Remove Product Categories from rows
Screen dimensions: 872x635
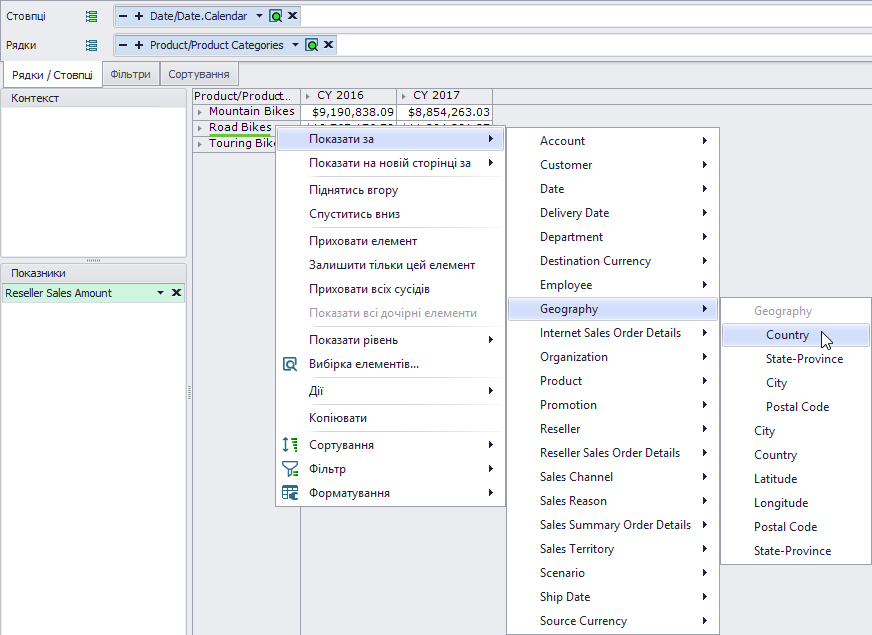pos(329,45)
